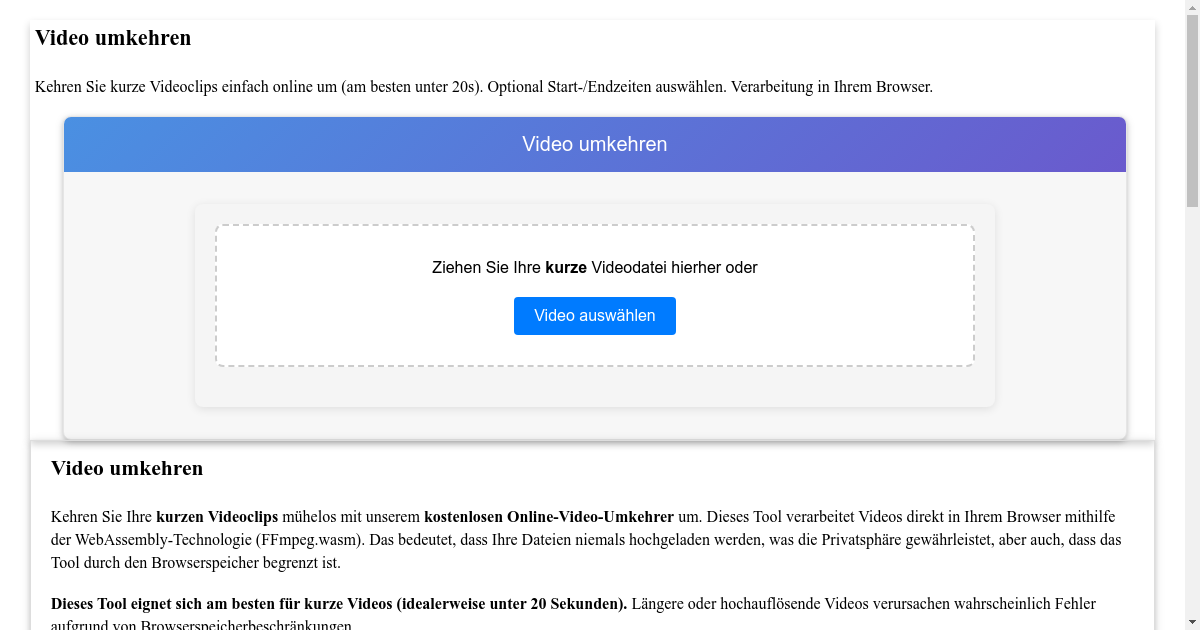Click the top 'Video umkehren' page heading
The height and width of the screenshot is (630, 1200).
click(113, 38)
